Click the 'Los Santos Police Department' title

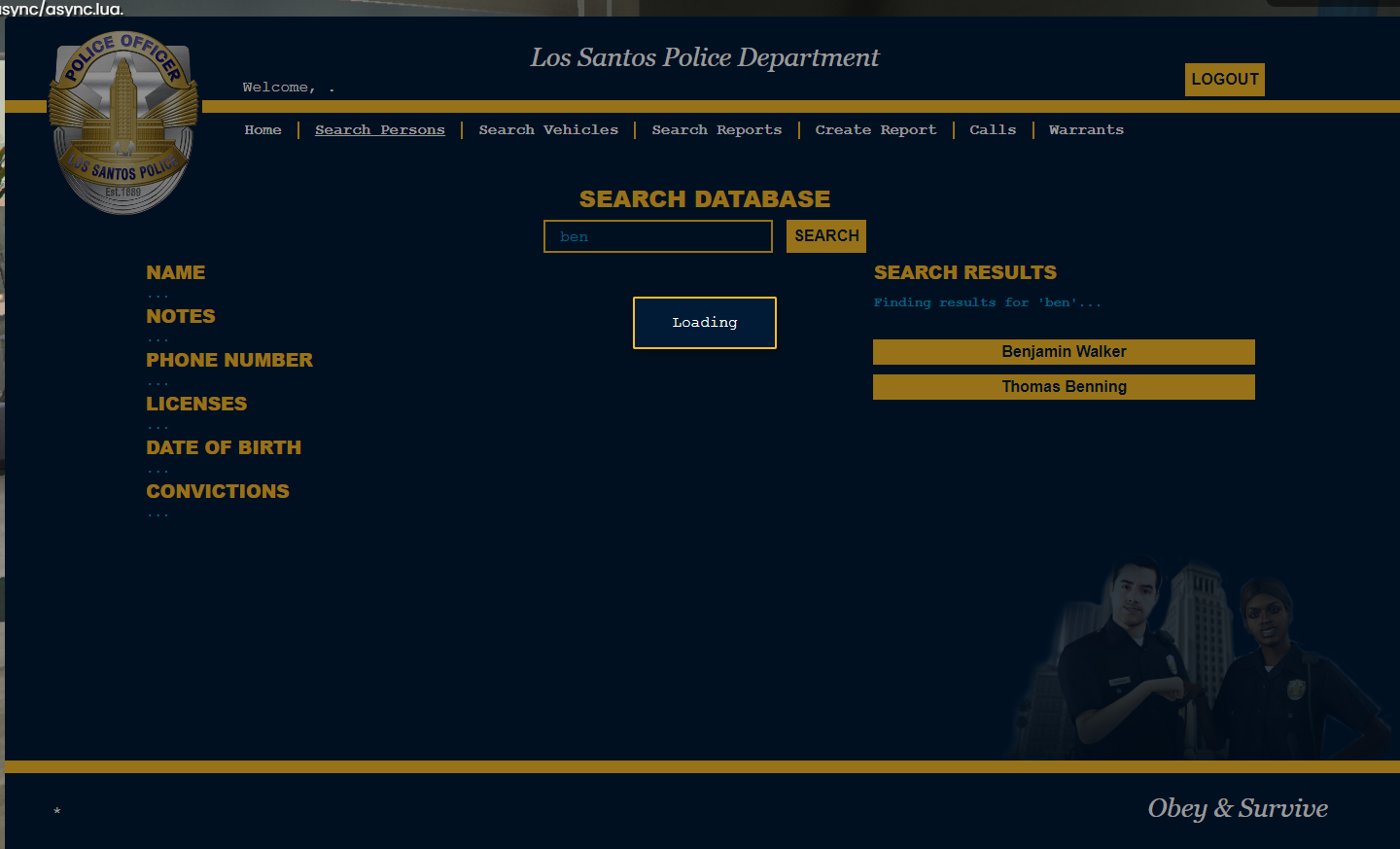(x=704, y=57)
